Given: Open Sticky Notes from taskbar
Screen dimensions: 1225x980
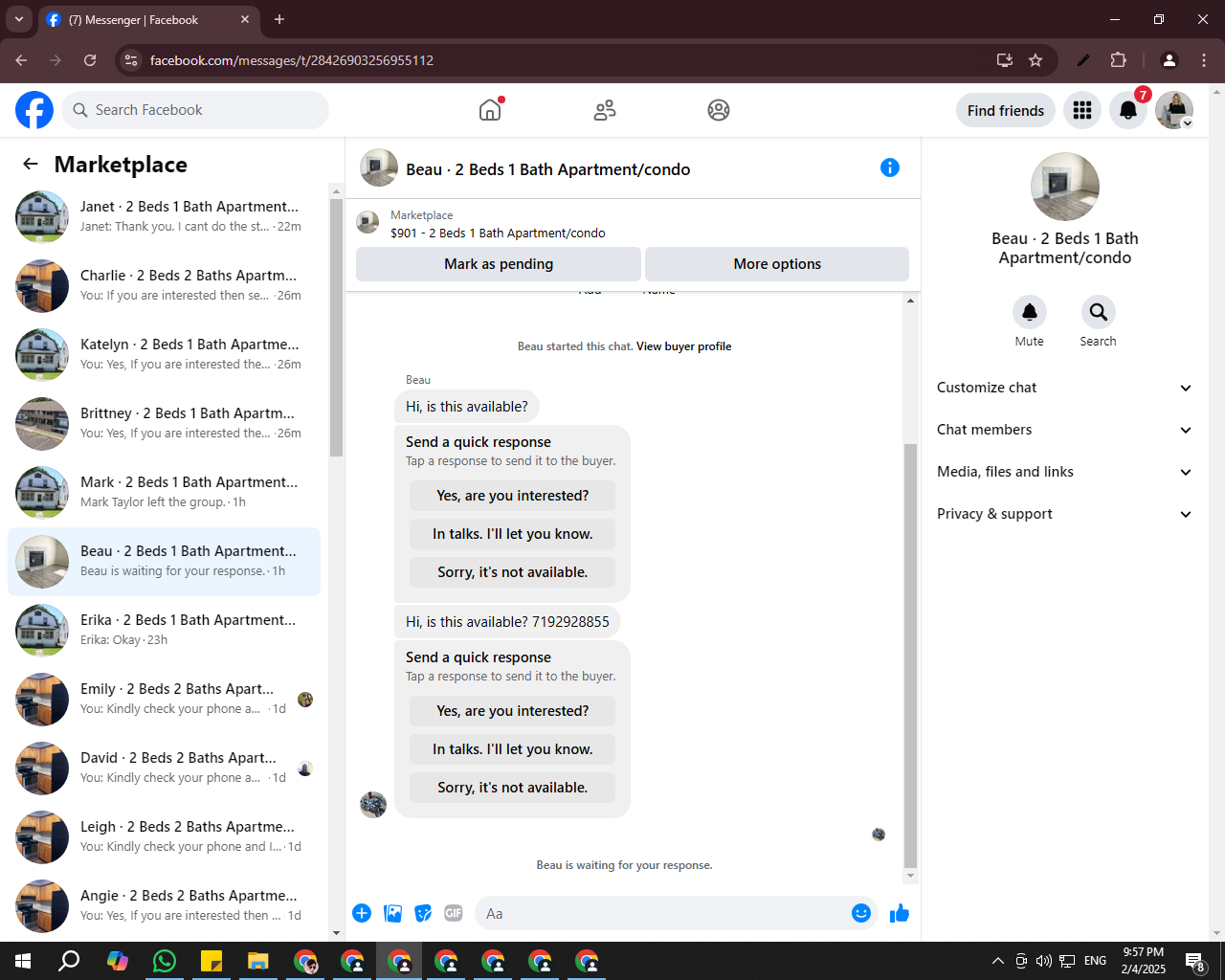Looking at the screenshot, I should pyautogui.click(x=212, y=961).
